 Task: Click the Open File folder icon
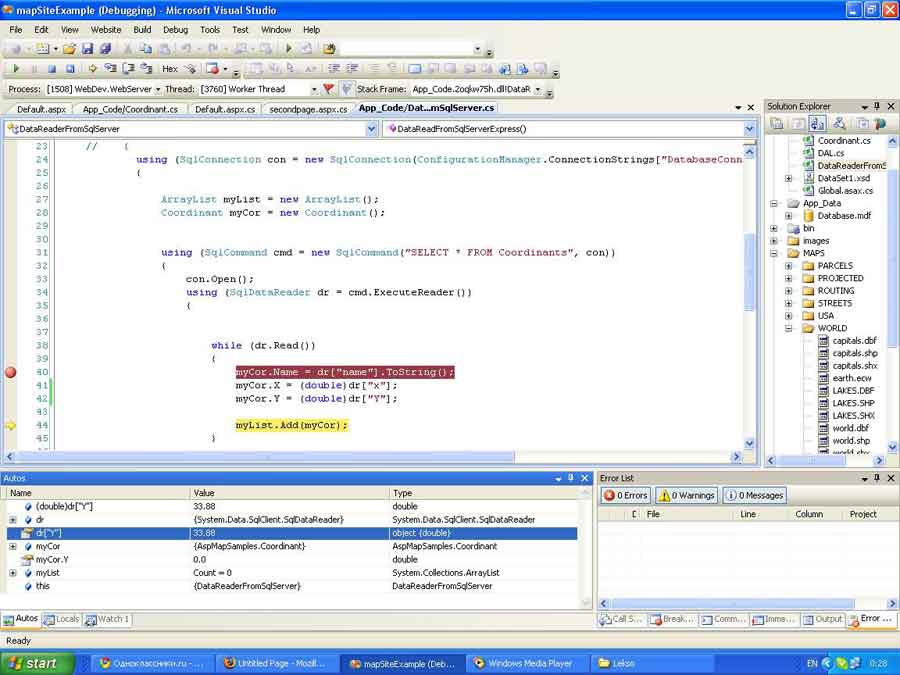[x=69, y=49]
